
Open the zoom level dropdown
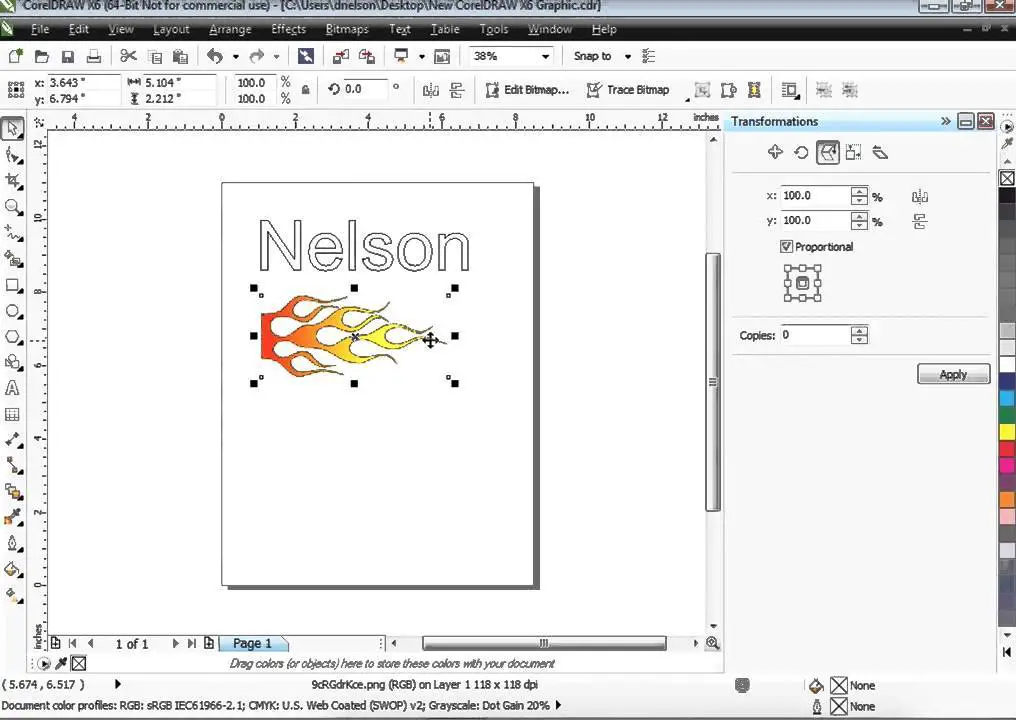[544, 56]
